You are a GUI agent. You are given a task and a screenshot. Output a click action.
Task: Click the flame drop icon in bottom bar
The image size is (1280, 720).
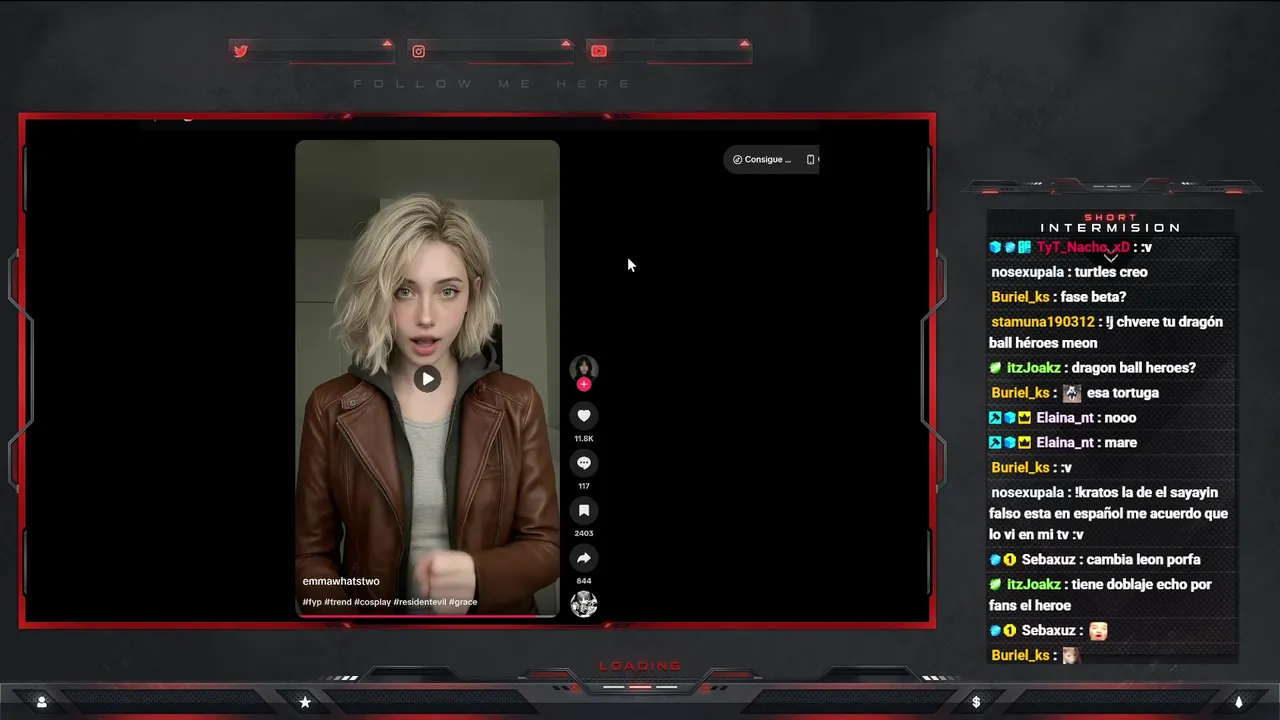point(1239,702)
